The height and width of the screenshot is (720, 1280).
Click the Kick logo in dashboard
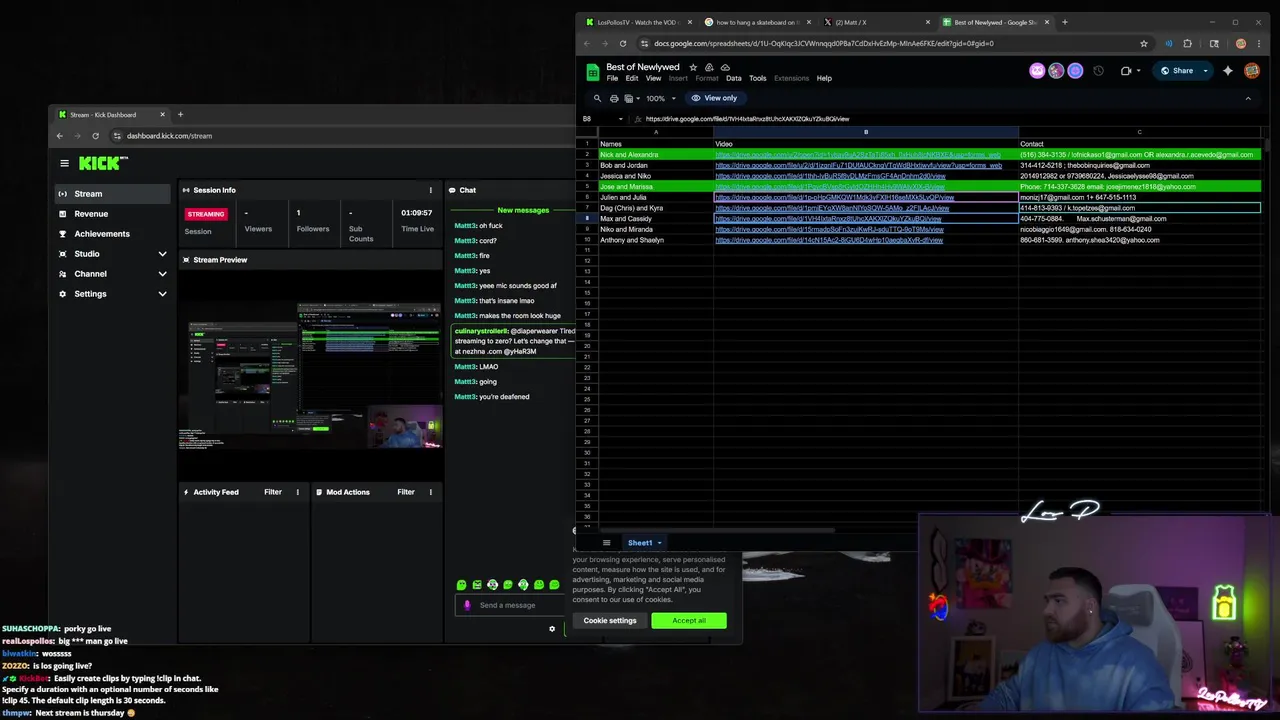click(103, 163)
